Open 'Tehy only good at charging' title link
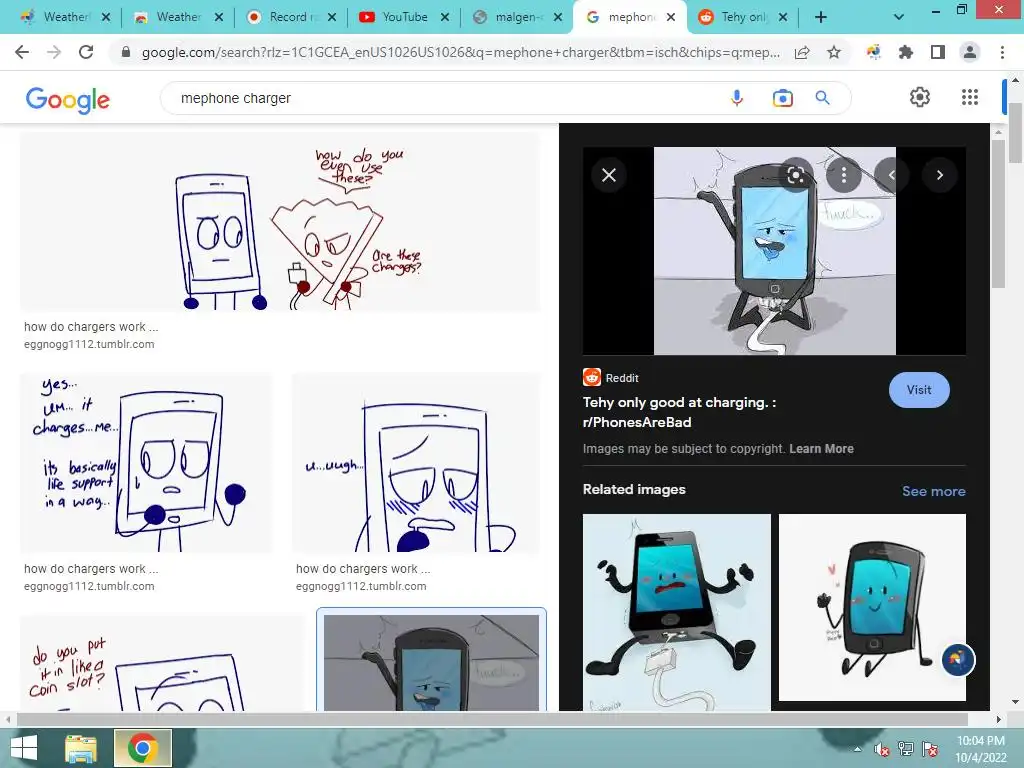Image resolution: width=1024 pixels, height=768 pixels. tap(679, 412)
